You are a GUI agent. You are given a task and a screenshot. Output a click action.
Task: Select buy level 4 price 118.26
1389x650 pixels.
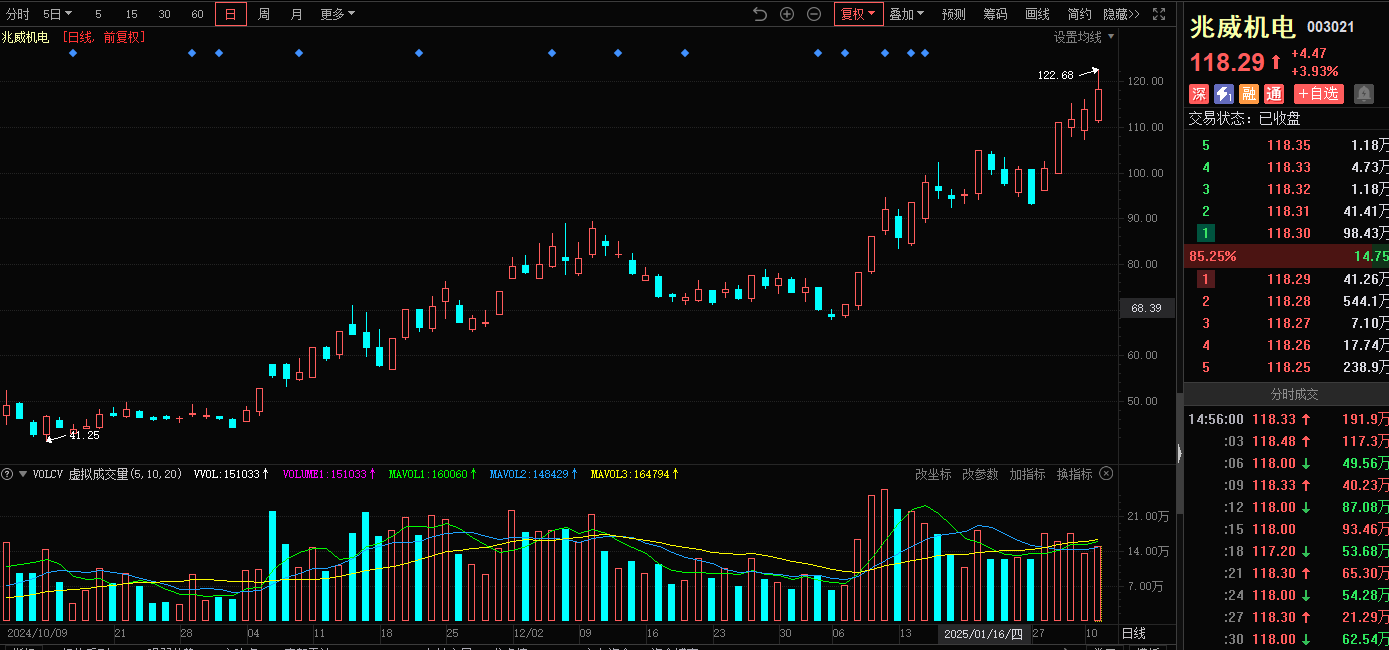click(1288, 345)
